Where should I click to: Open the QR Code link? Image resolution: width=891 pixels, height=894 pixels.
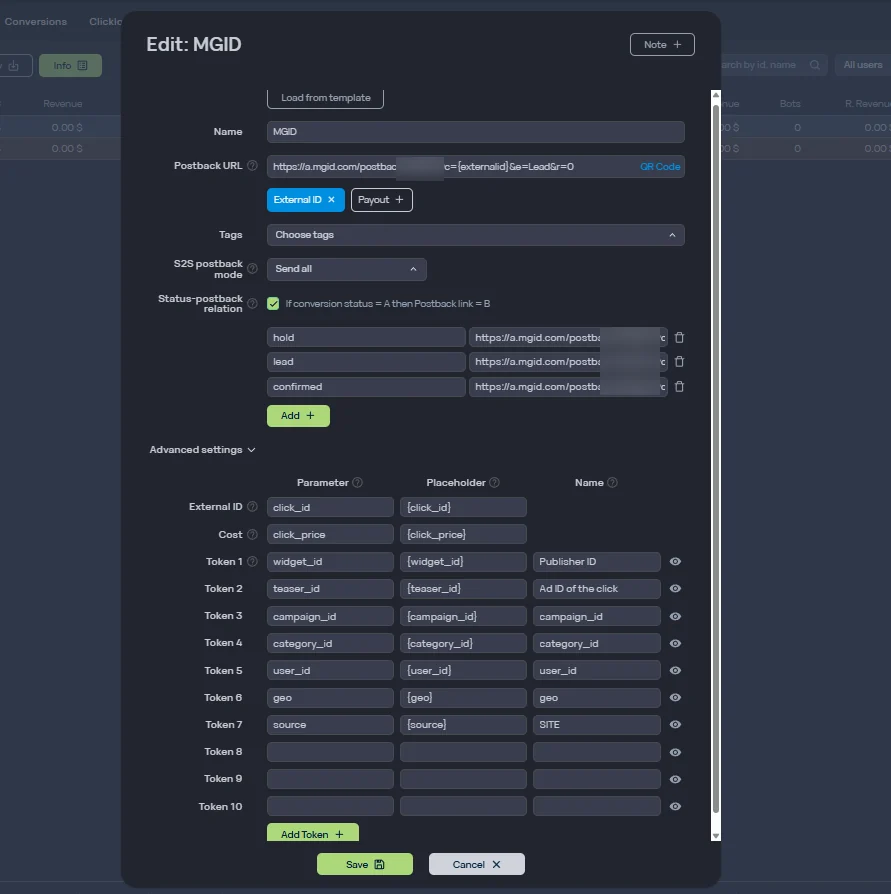[x=660, y=166]
